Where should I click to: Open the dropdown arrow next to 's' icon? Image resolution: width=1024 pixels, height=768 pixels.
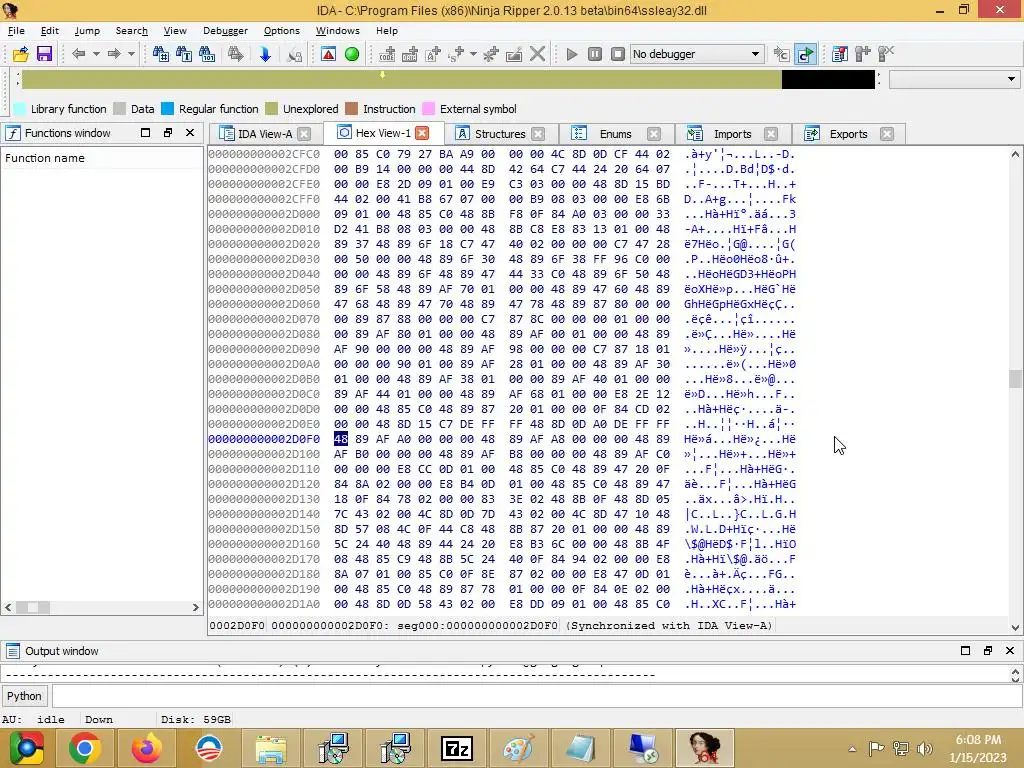[473, 54]
